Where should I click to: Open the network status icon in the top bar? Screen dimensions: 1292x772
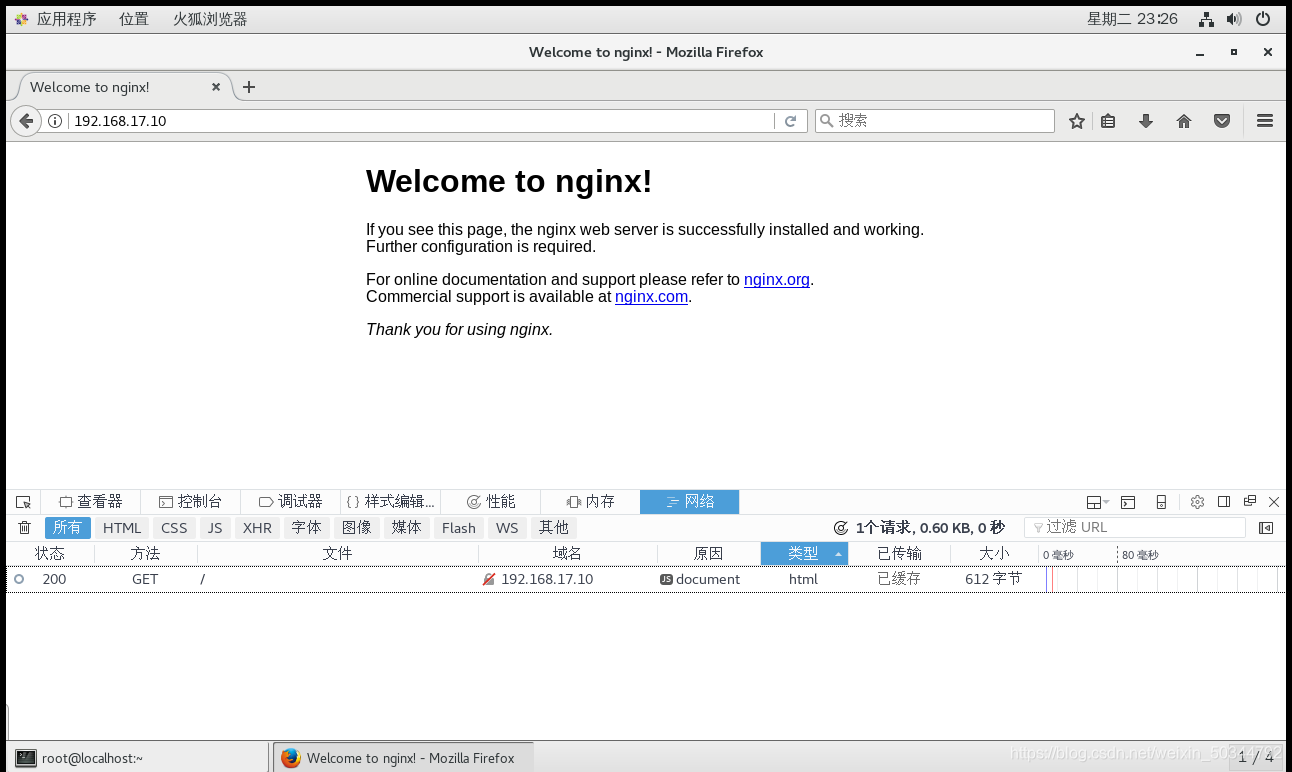(1207, 19)
